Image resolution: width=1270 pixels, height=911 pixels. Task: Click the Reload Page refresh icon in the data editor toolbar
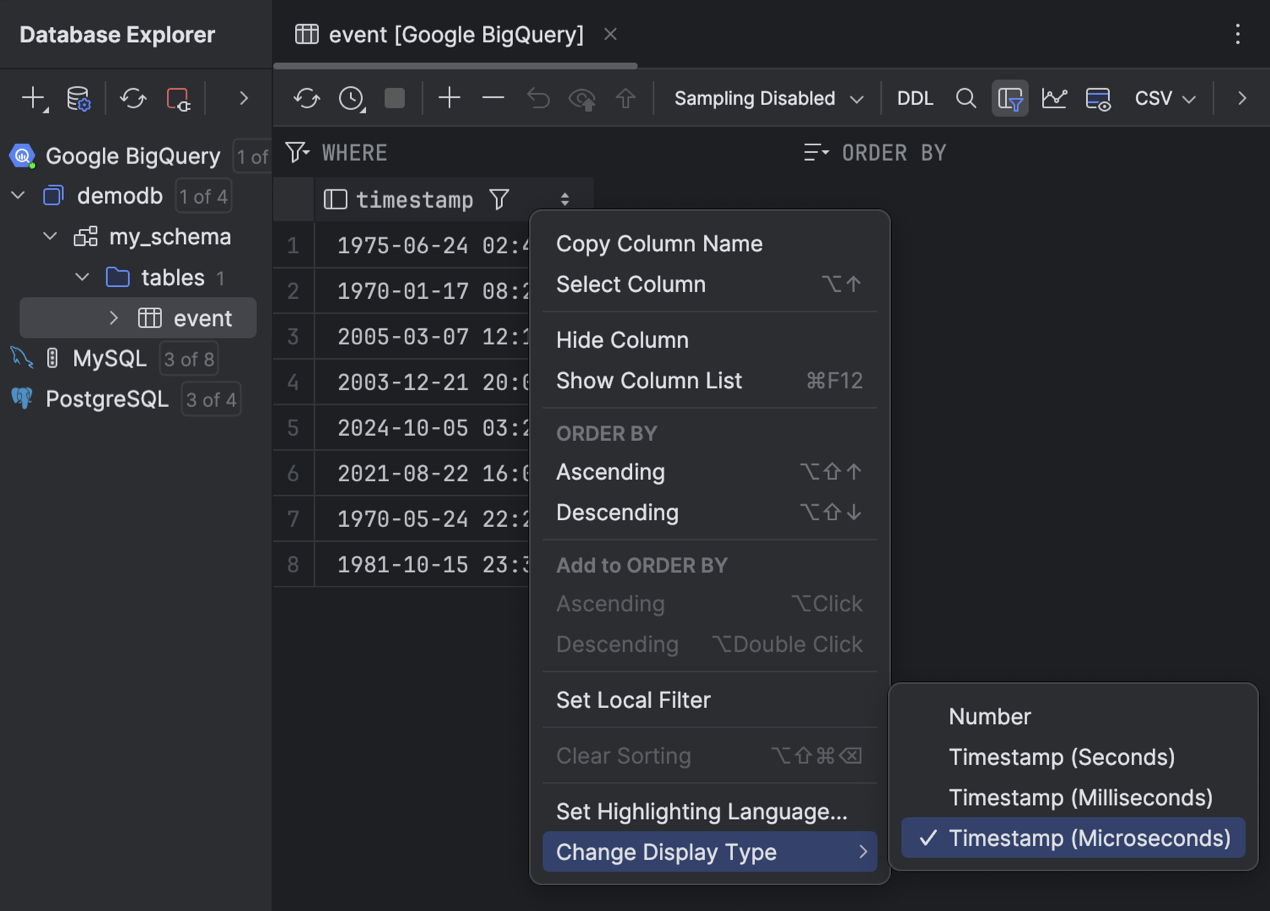[x=307, y=98]
